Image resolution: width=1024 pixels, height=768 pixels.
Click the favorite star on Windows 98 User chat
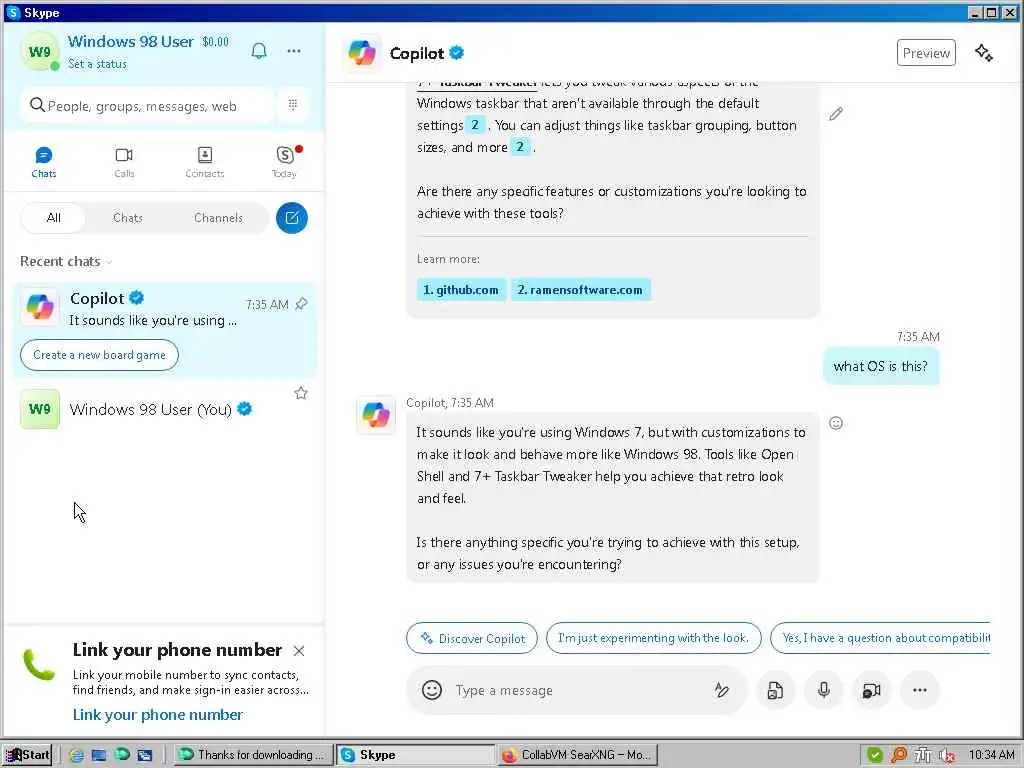click(x=300, y=393)
